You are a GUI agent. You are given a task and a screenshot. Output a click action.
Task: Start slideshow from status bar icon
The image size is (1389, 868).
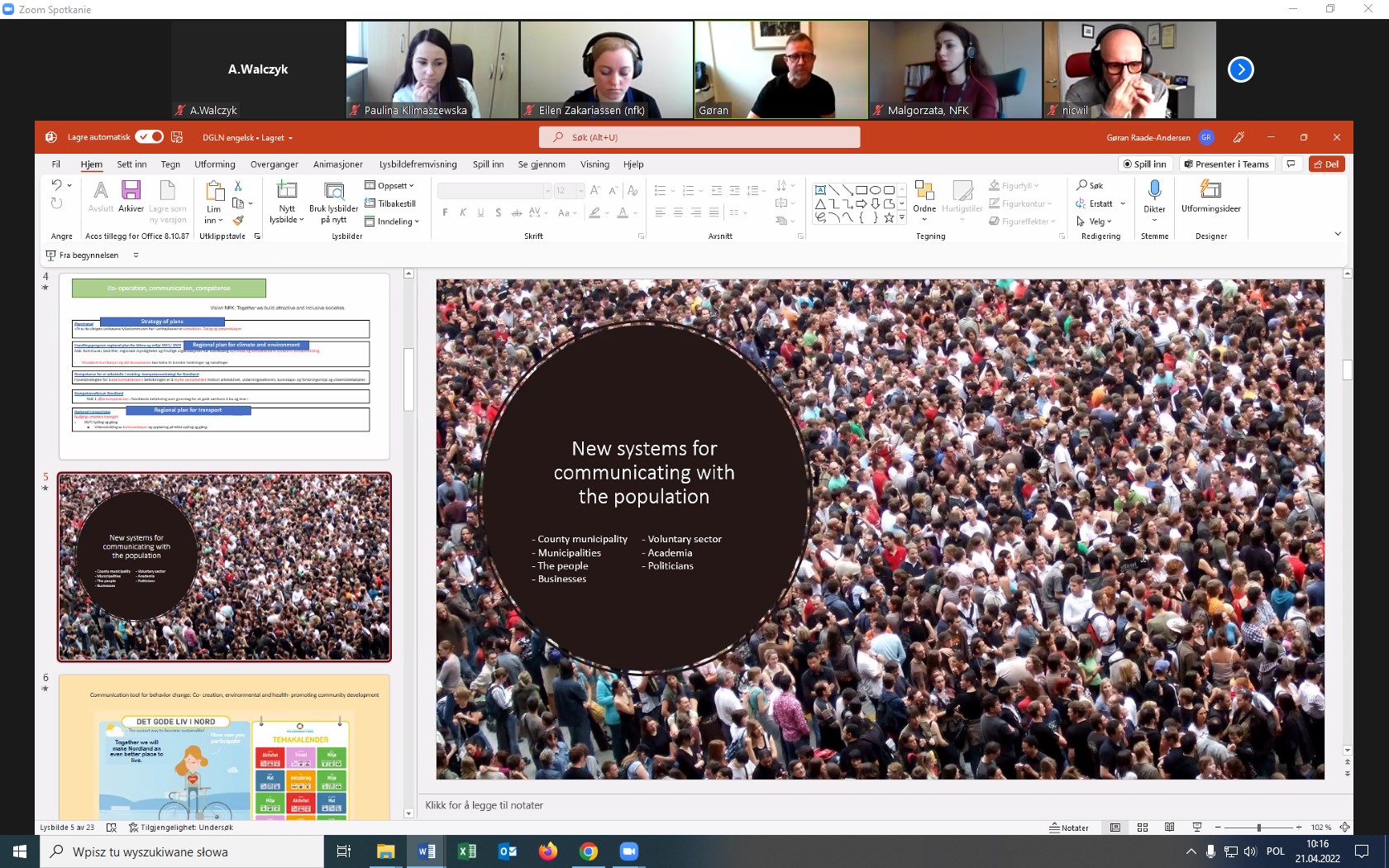tap(1197, 827)
